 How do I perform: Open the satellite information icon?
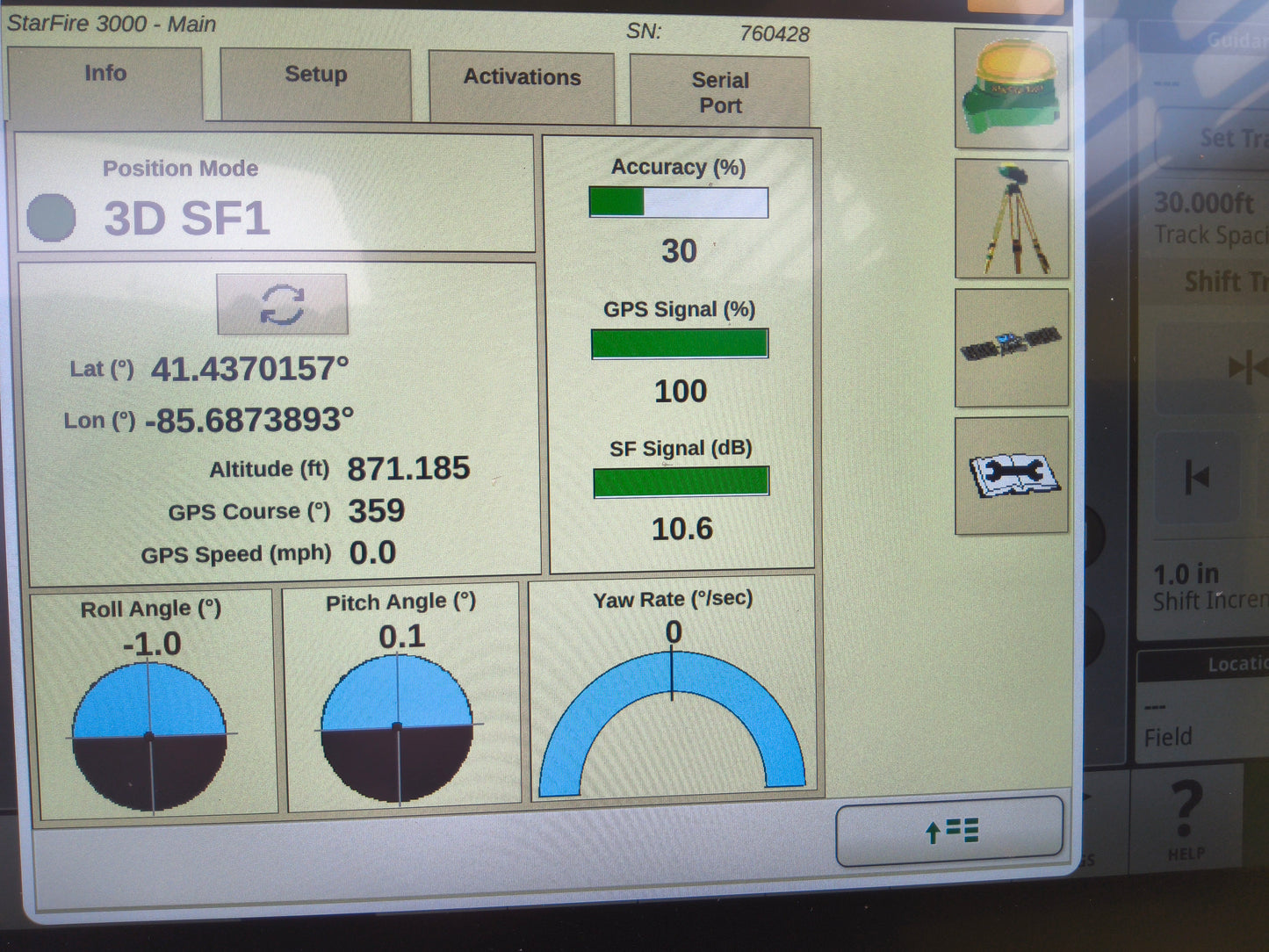(x=1012, y=348)
